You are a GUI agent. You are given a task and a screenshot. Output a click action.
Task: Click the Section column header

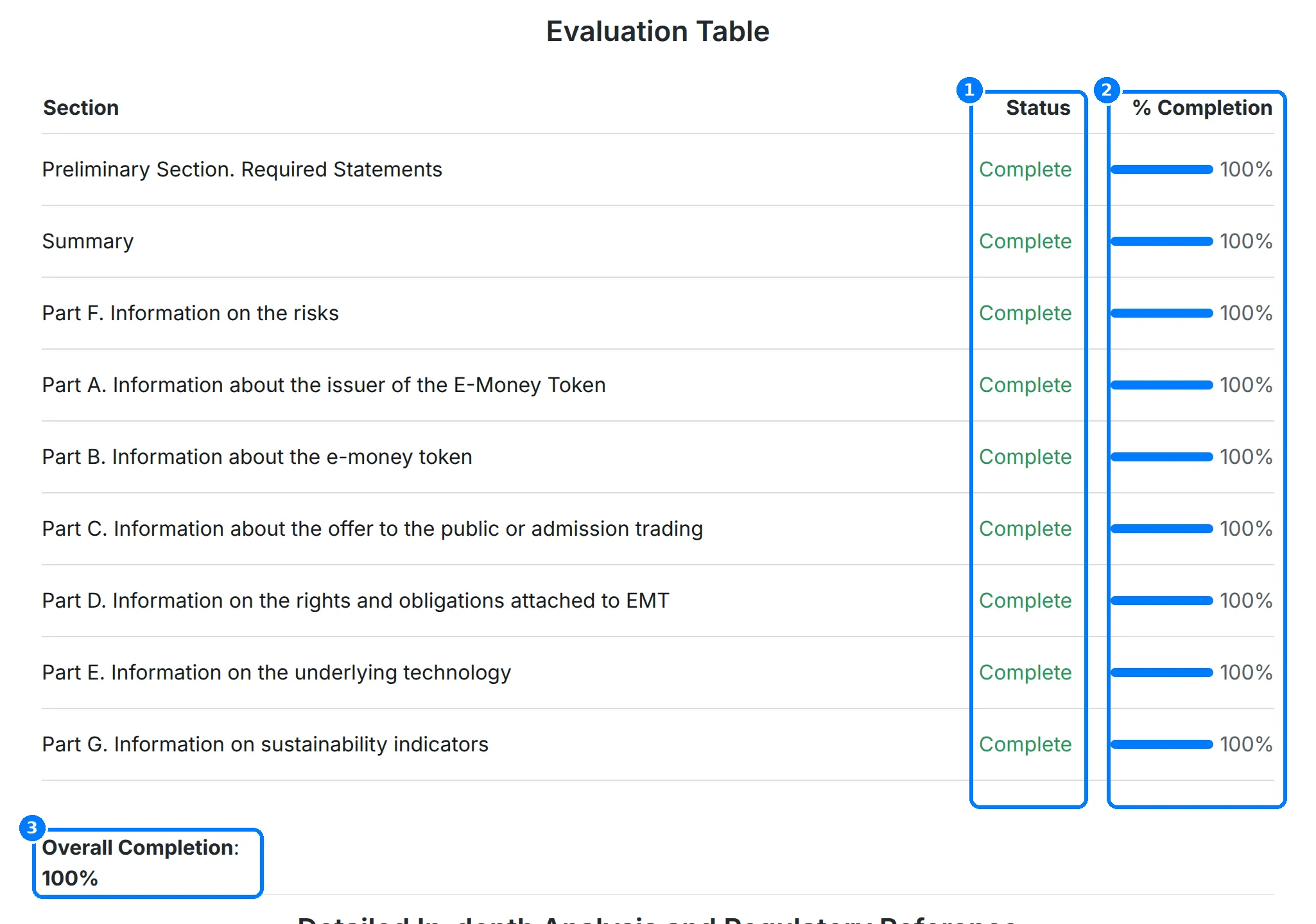(x=81, y=108)
